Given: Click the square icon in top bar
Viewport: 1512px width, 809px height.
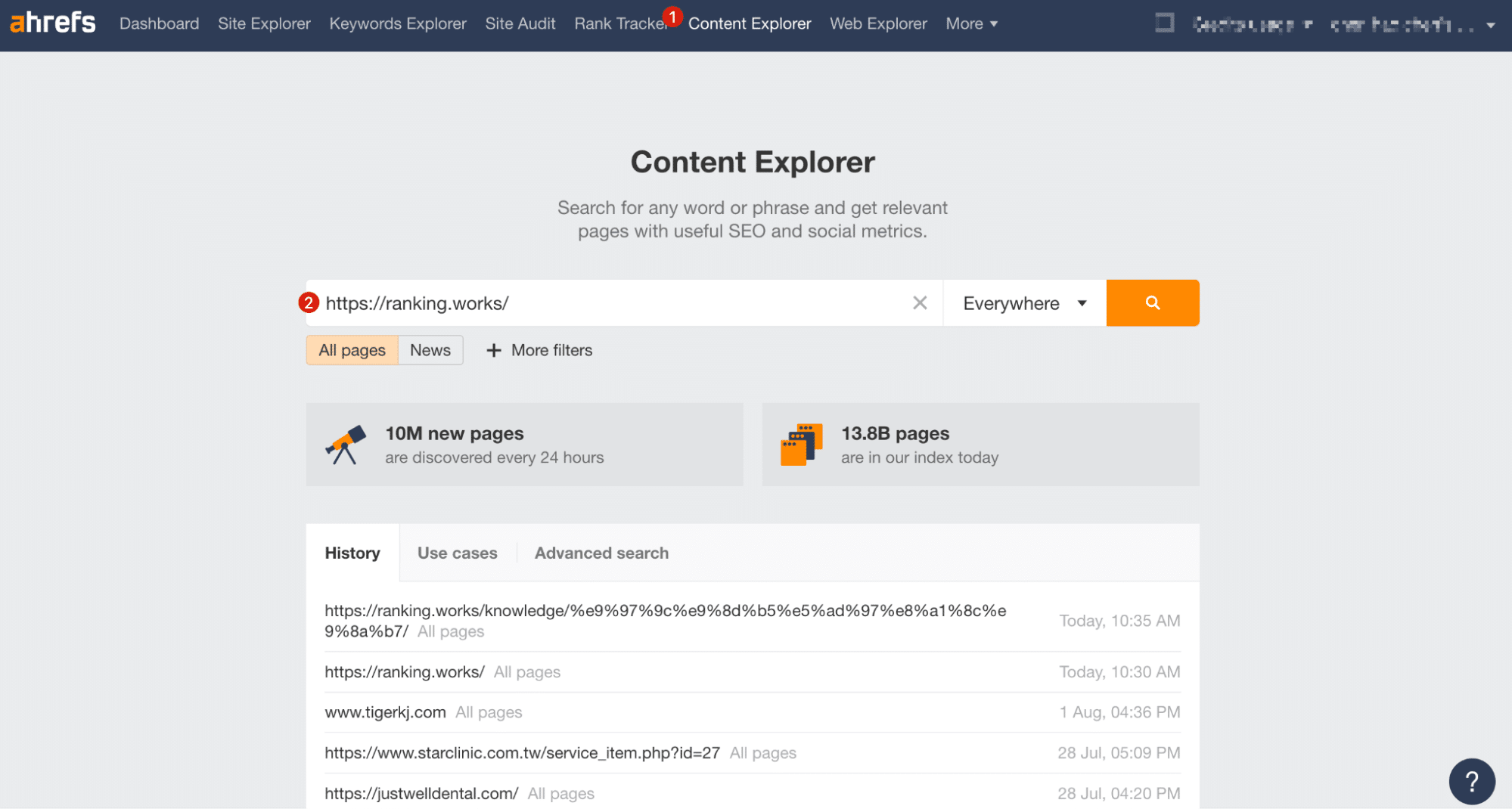Looking at the screenshot, I should pyautogui.click(x=1165, y=23).
